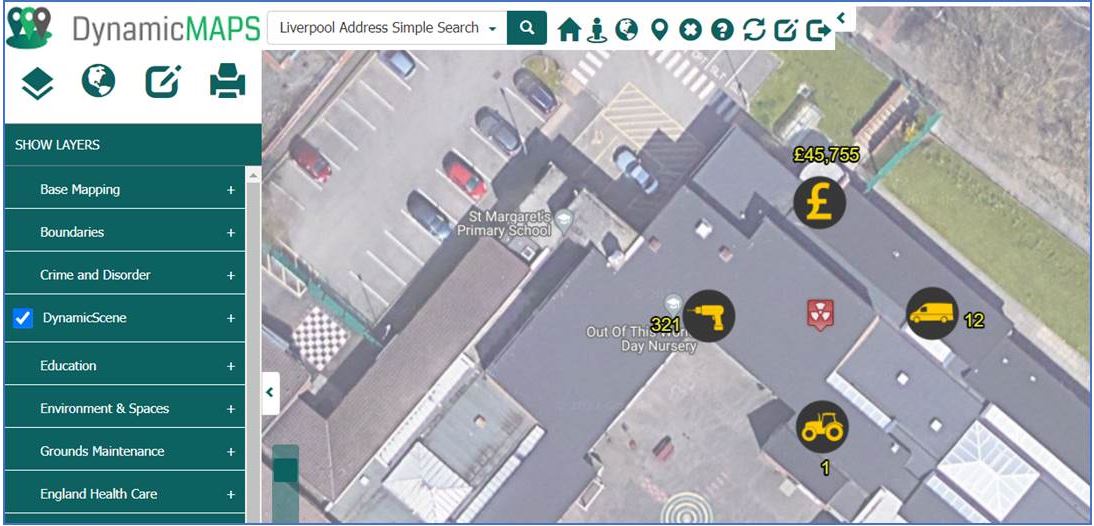Click the layer list scrollbar up arrow

click(253, 174)
